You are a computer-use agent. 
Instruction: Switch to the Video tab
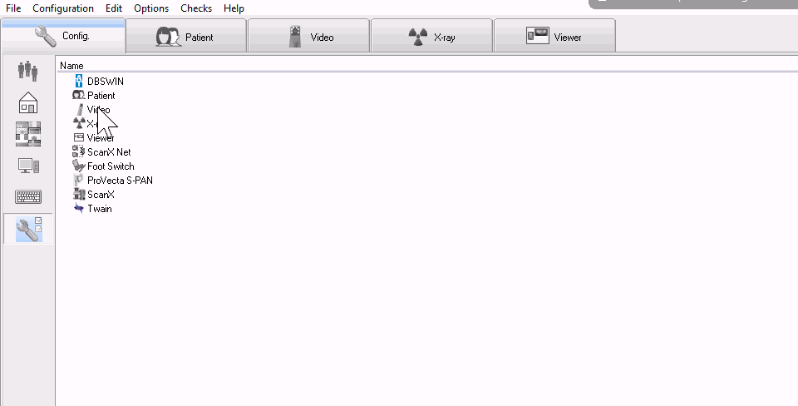(x=308, y=36)
